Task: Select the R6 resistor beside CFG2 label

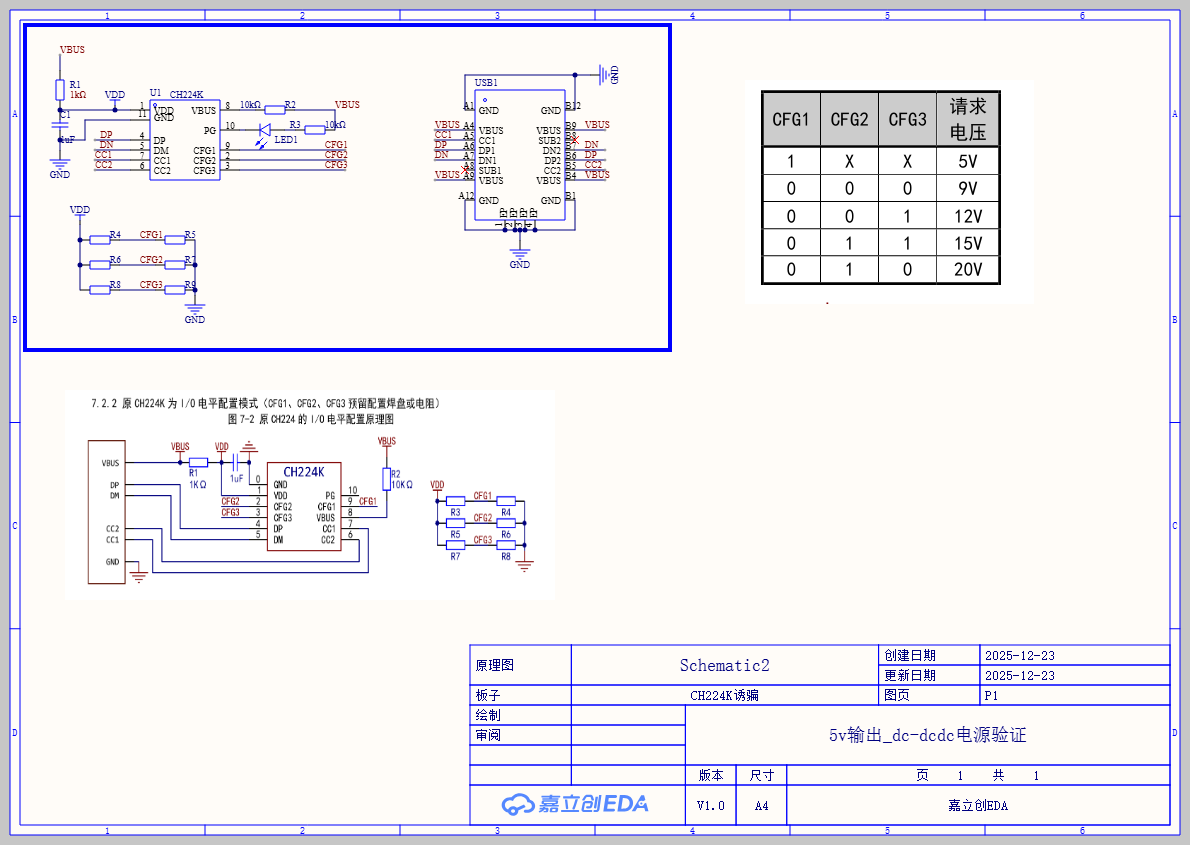Action: pos(100,264)
